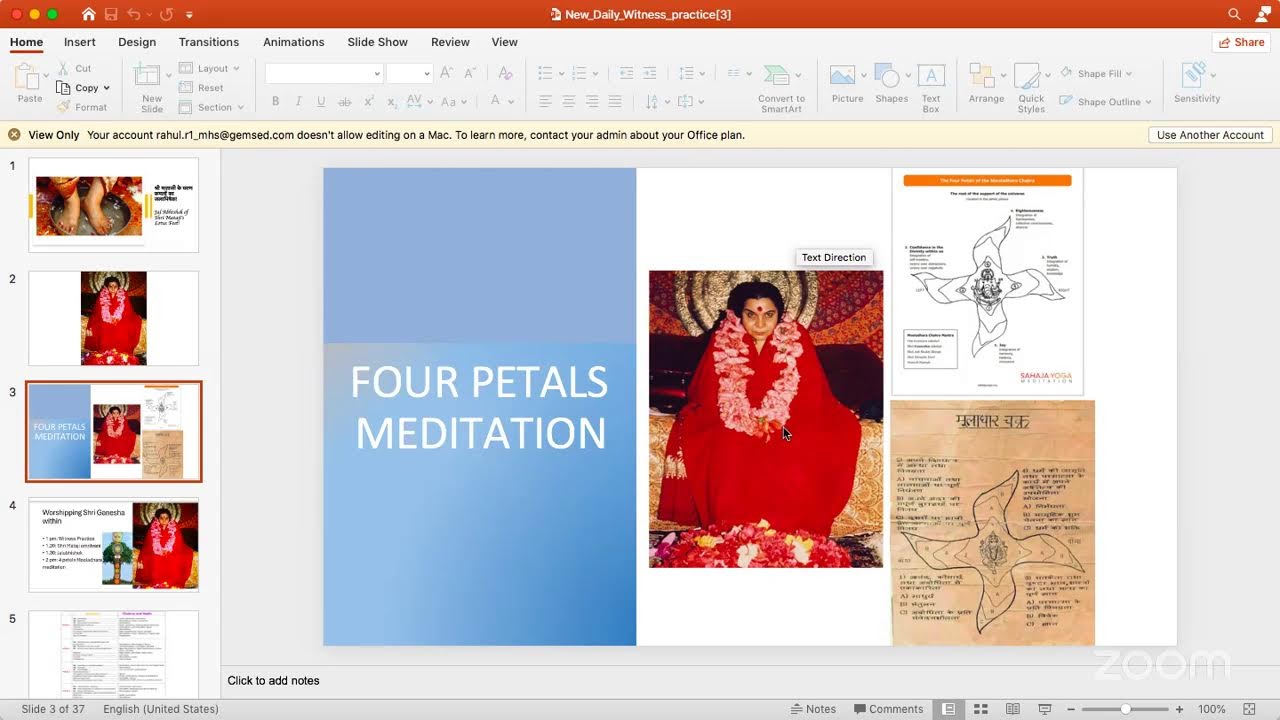The width and height of the screenshot is (1280, 720).
Task: Open the View tab
Action: (x=505, y=42)
